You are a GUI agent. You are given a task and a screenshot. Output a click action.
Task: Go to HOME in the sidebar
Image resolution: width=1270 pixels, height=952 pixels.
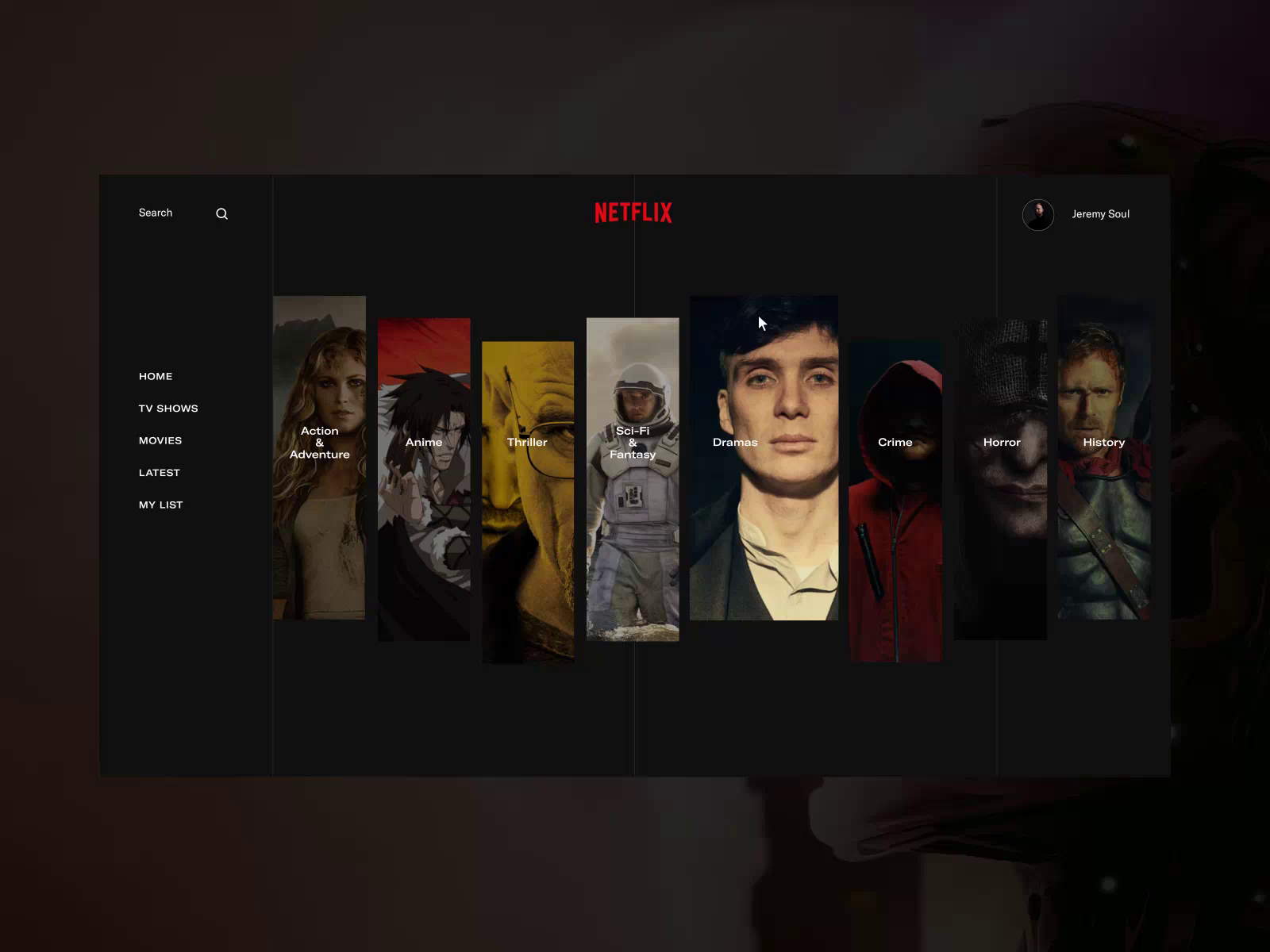(x=156, y=376)
